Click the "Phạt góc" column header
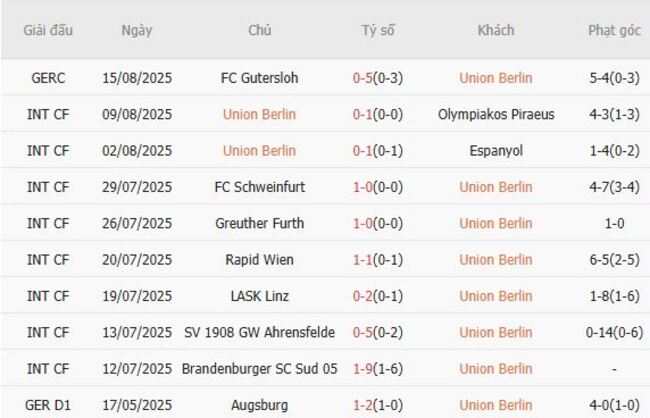Image resolution: width=650 pixels, height=418 pixels. click(x=614, y=30)
